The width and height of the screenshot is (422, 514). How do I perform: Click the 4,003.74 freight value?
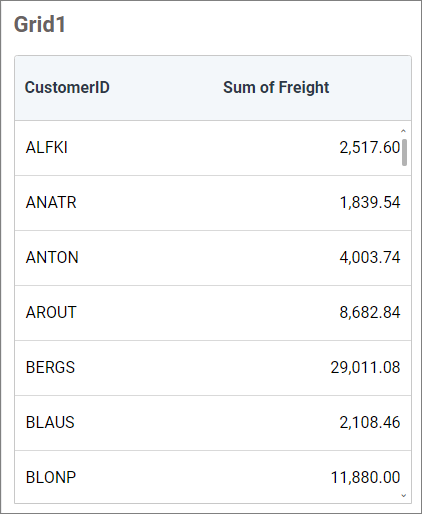(x=370, y=258)
